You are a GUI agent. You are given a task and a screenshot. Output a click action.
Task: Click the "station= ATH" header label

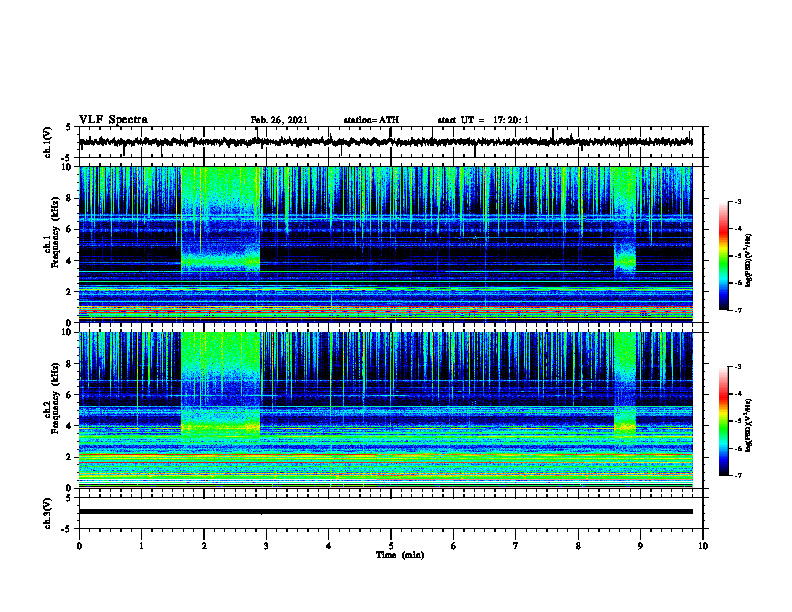(371, 120)
